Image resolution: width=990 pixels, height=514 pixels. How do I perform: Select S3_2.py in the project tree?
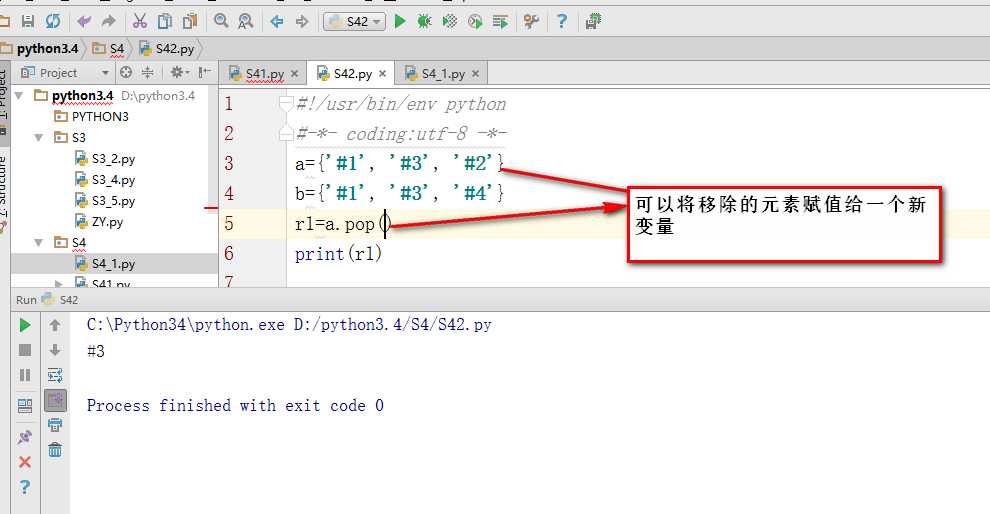[x=113, y=158]
